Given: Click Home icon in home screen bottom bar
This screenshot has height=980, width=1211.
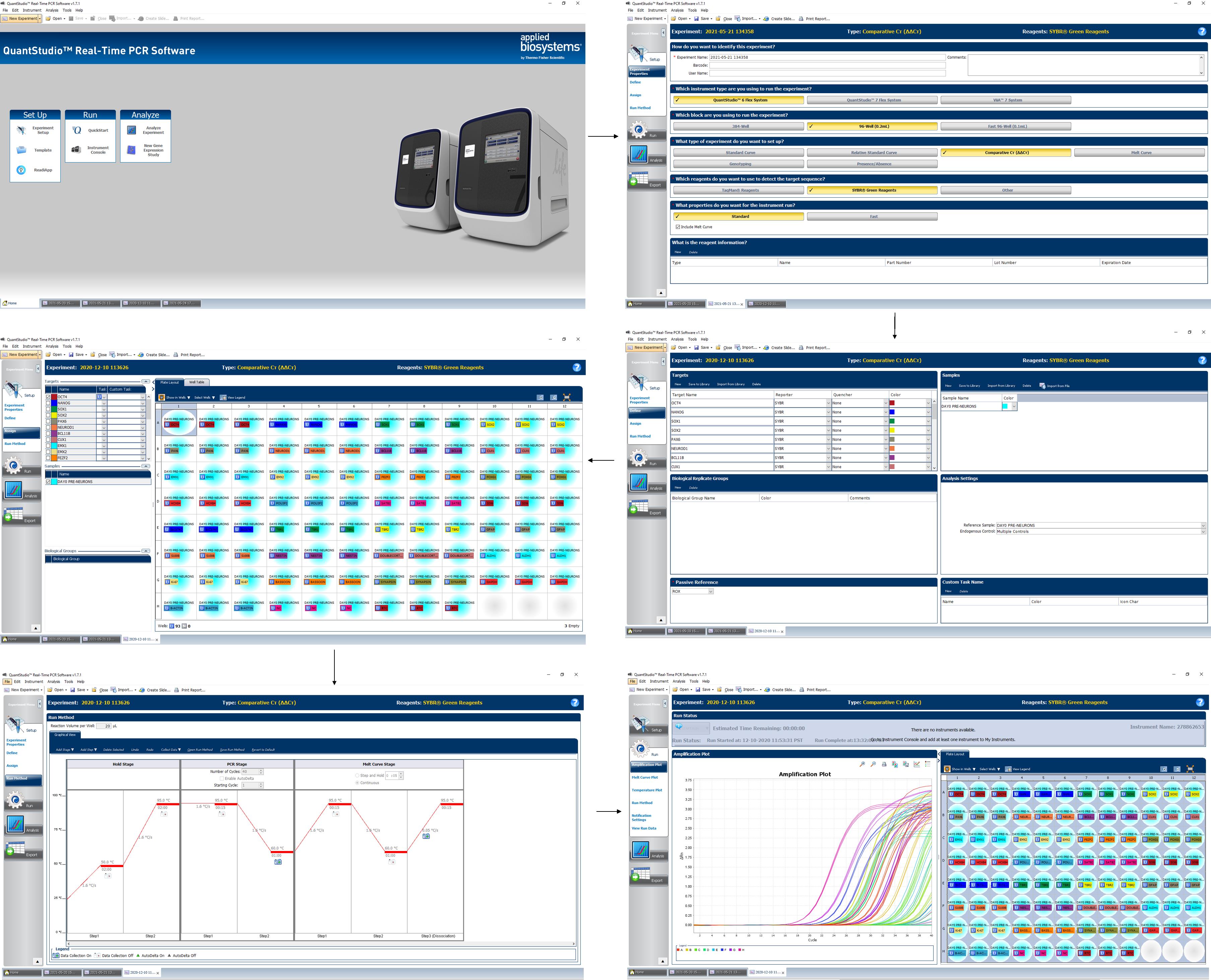Looking at the screenshot, I should click(x=5, y=303).
